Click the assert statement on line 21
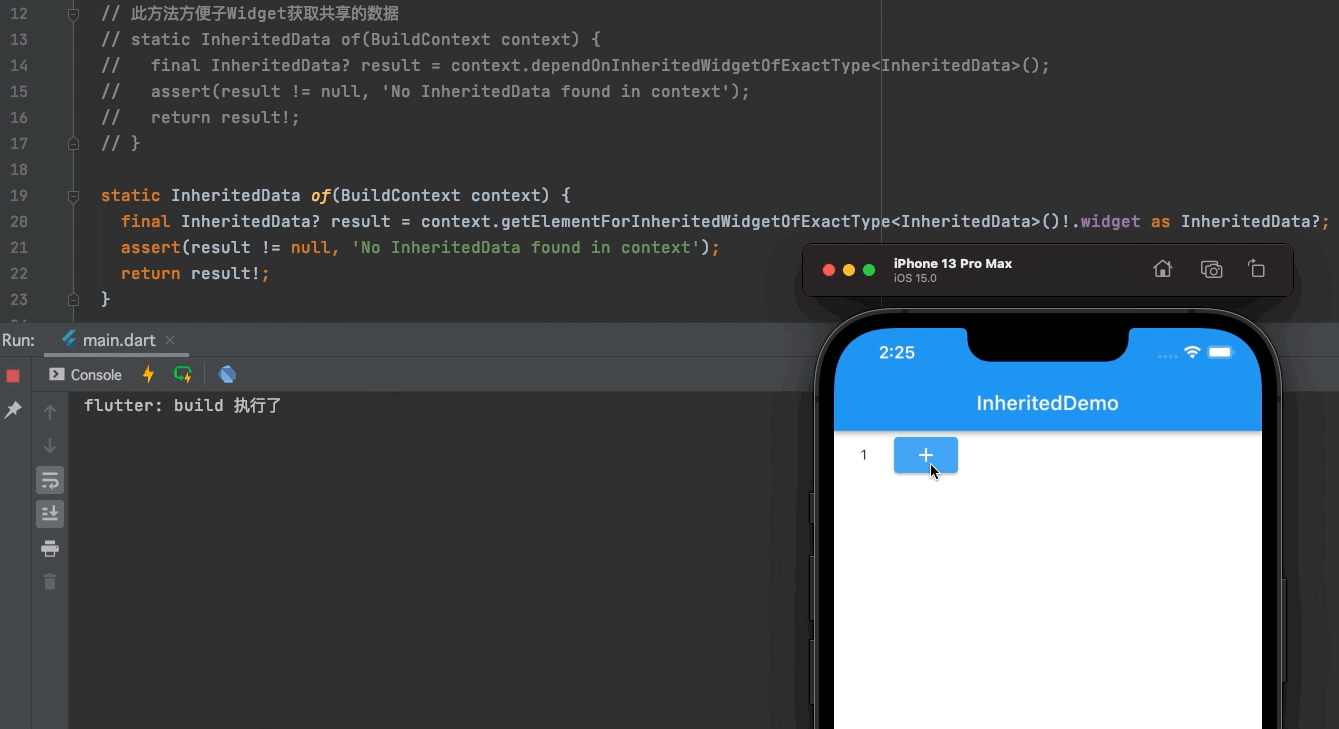Image resolution: width=1339 pixels, height=729 pixels. (x=420, y=247)
